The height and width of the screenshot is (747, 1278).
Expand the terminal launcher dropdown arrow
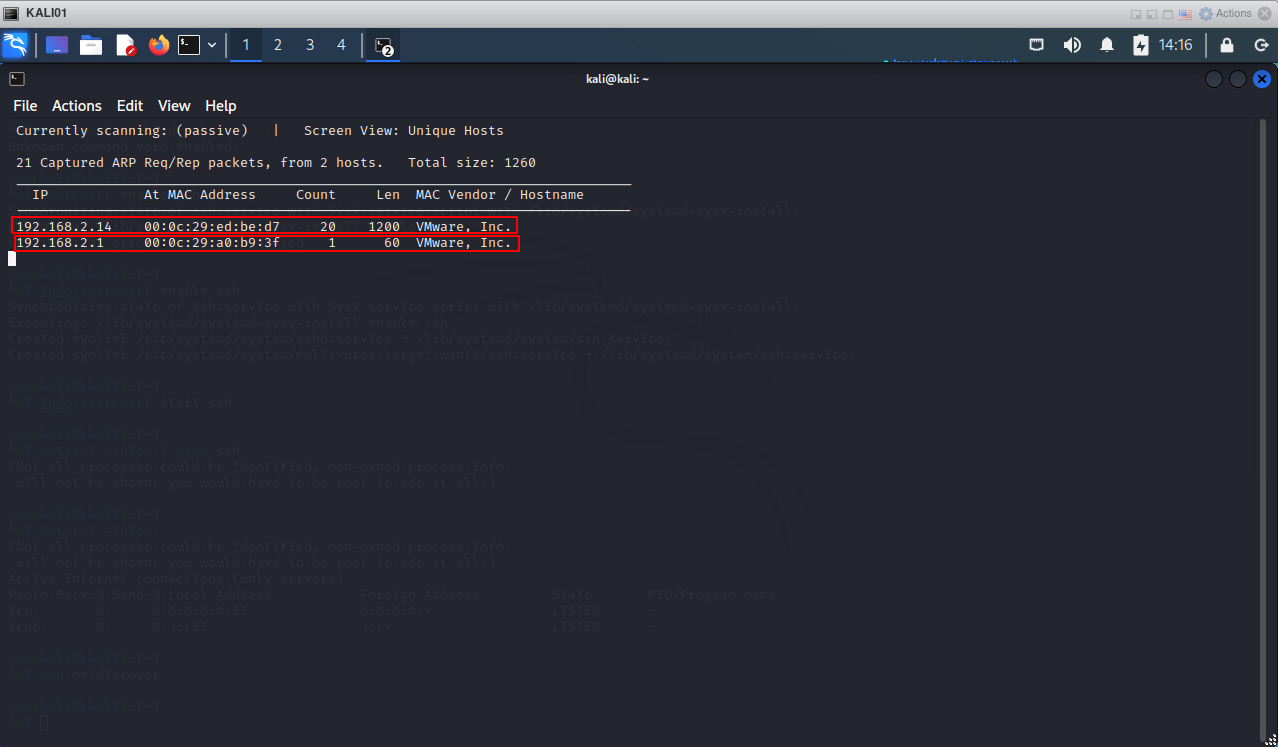(x=212, y=45)
